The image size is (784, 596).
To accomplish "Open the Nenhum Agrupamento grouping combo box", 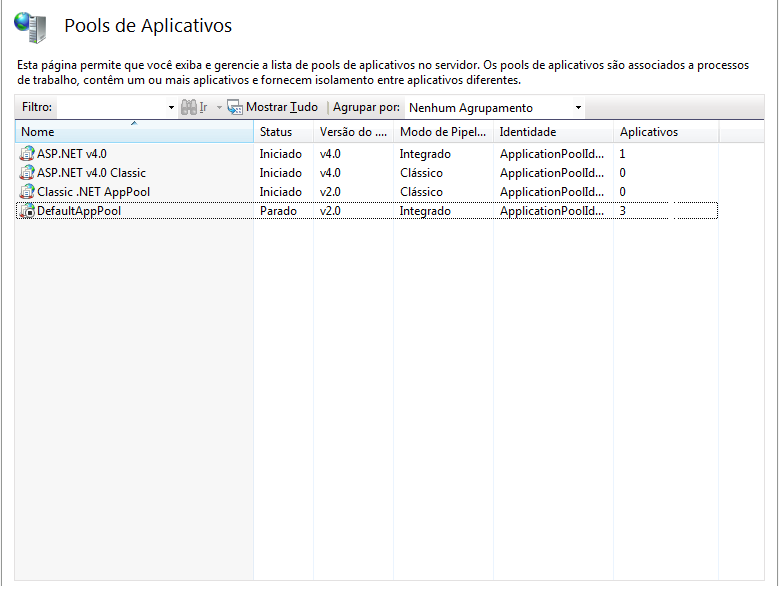I will click(x=495, y=108).
